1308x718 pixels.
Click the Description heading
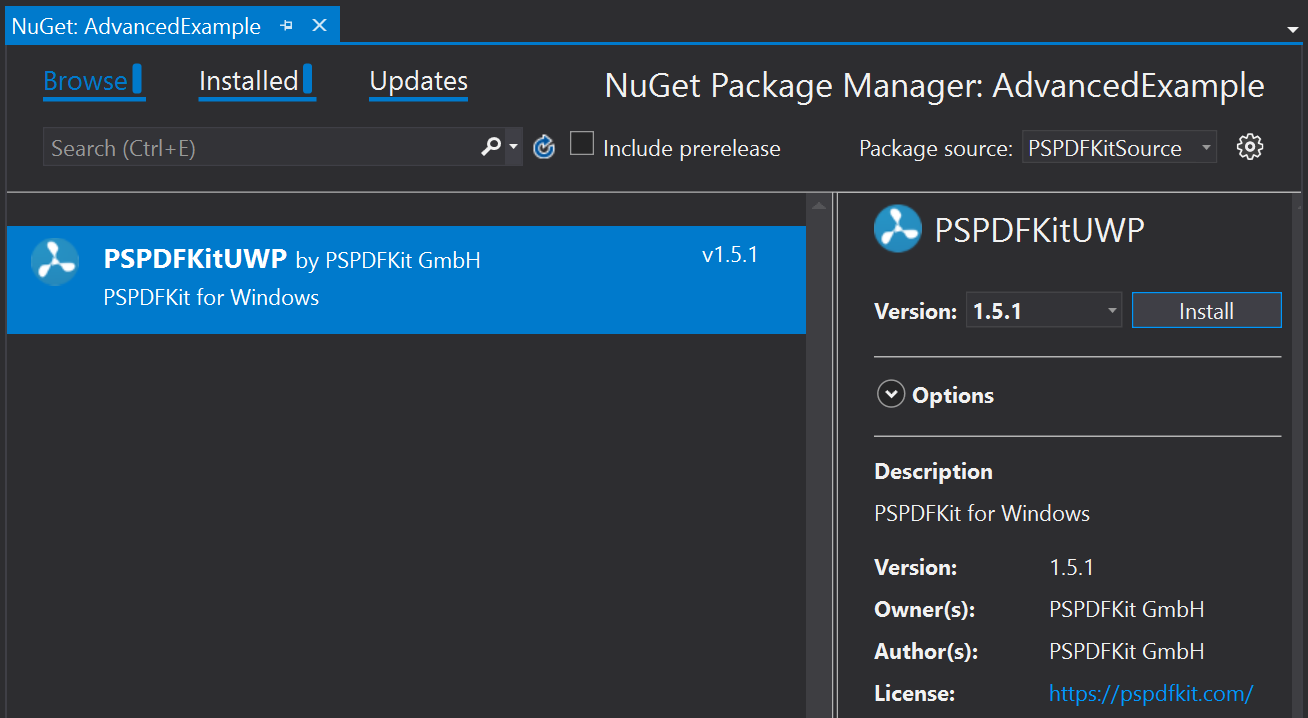tap(933, 471)
